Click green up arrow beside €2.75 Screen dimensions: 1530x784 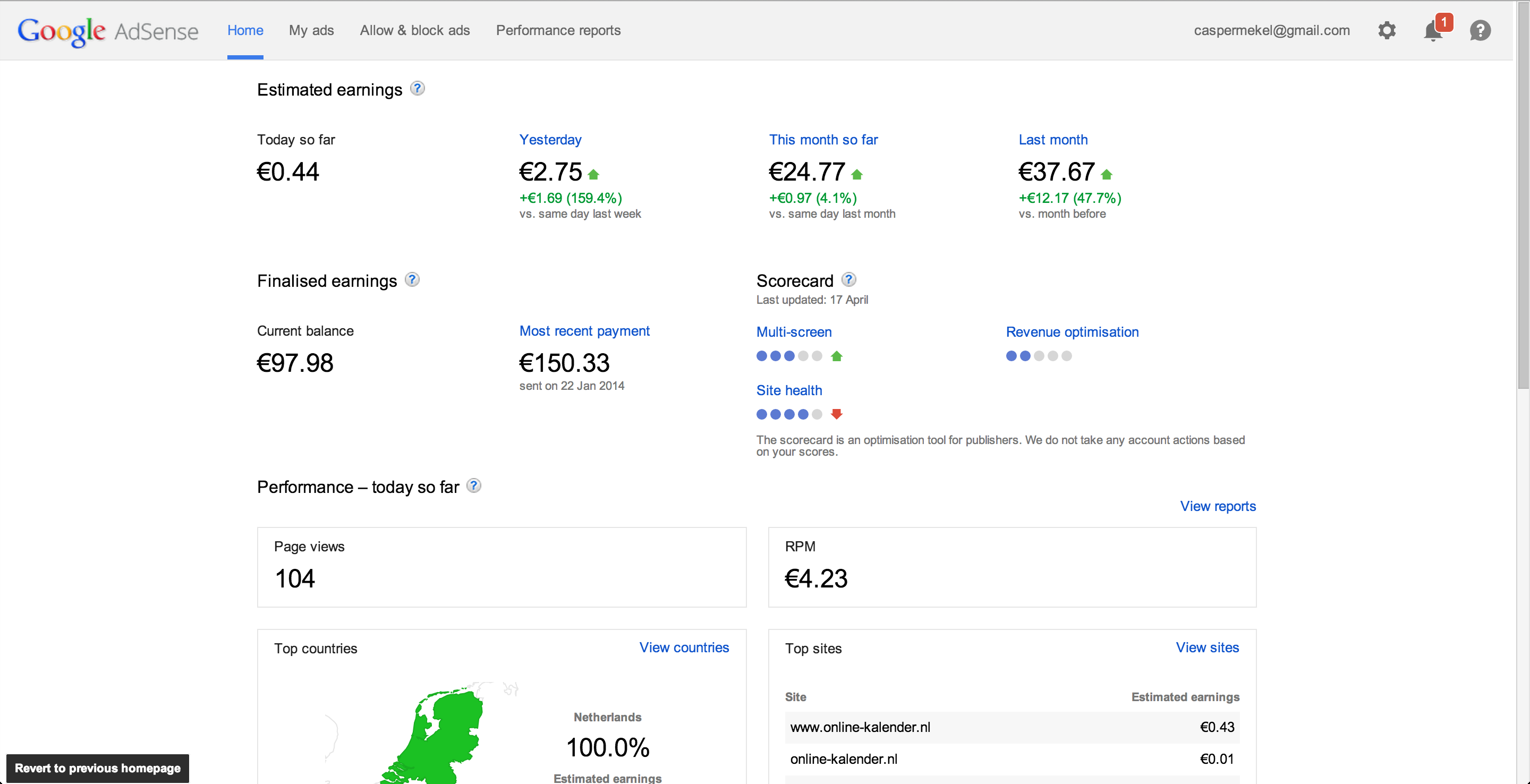click(x=593, y=174)
